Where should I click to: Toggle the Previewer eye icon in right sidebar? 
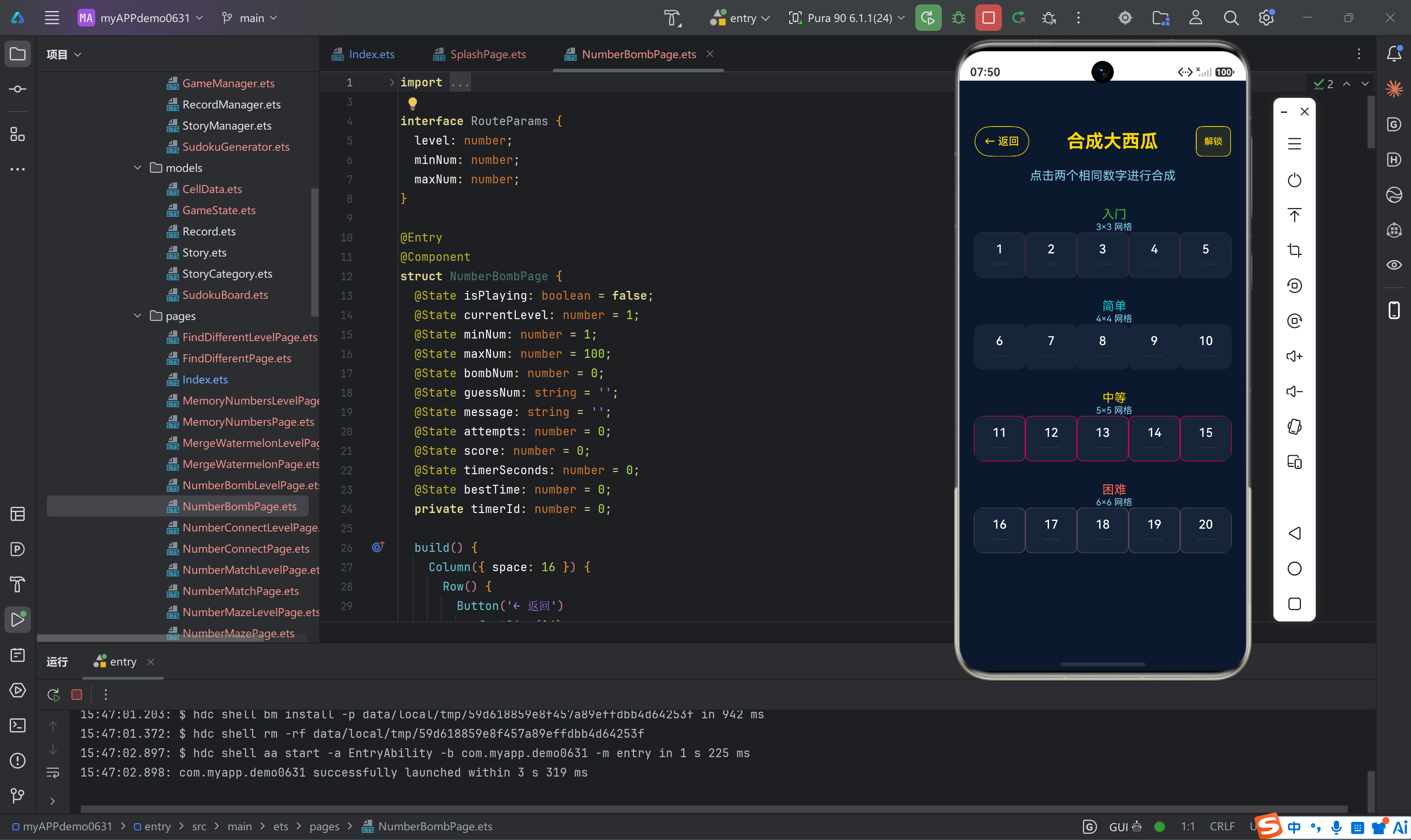pyautogui.click(x=1394, y=265)
